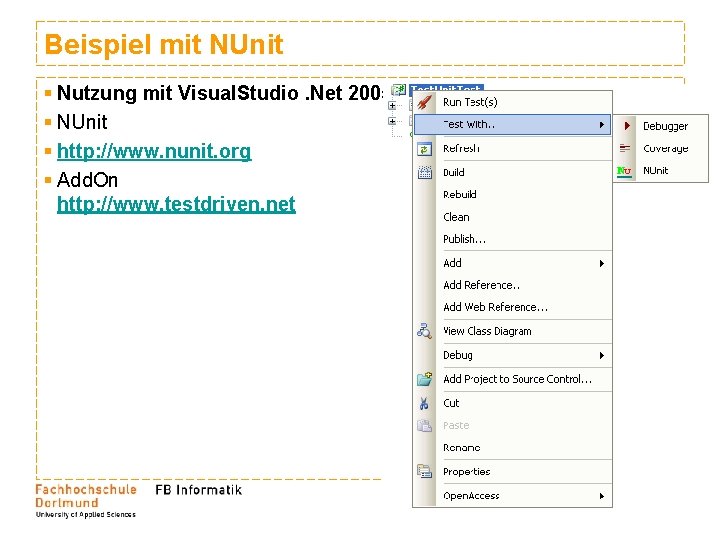The width and height of the screenshot is (720, 540).
Task: Open the http://www.nunit.org link
Action: 154,151
